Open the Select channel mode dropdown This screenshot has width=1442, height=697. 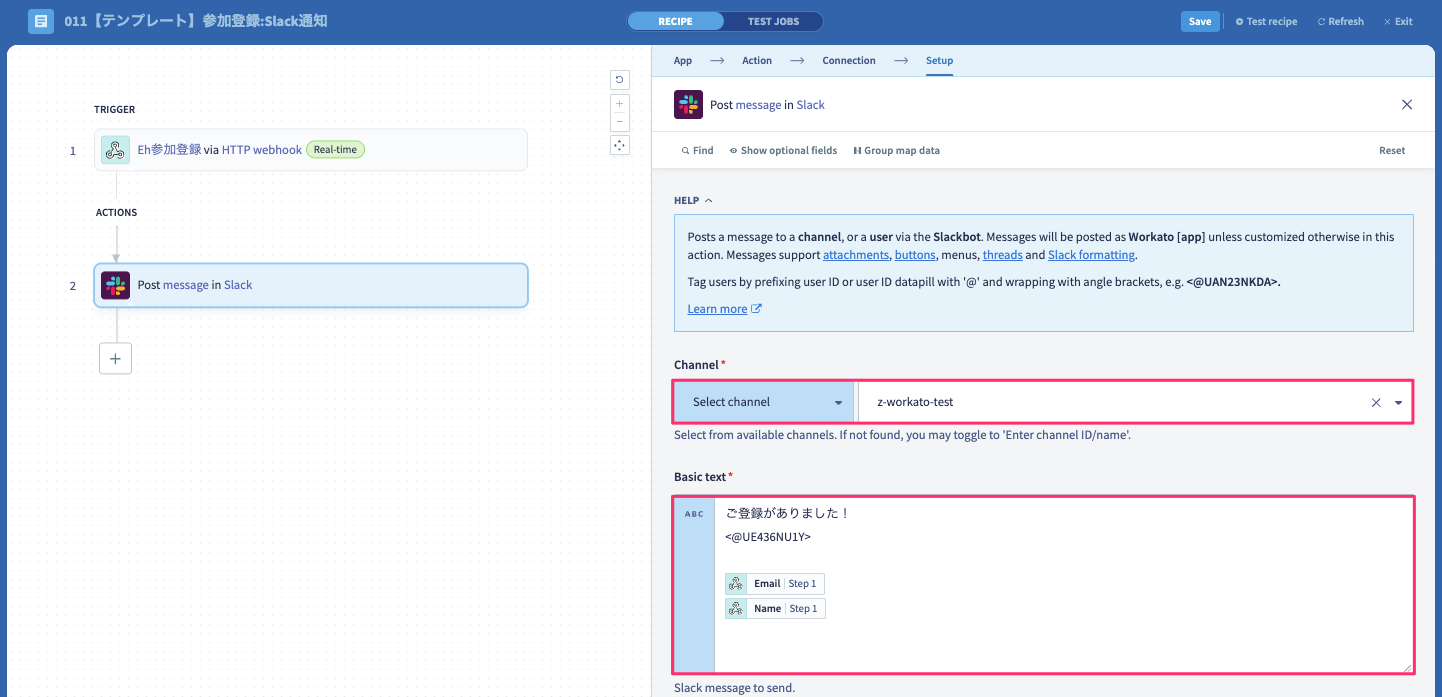pyautogui.click(x=764, y=402)
